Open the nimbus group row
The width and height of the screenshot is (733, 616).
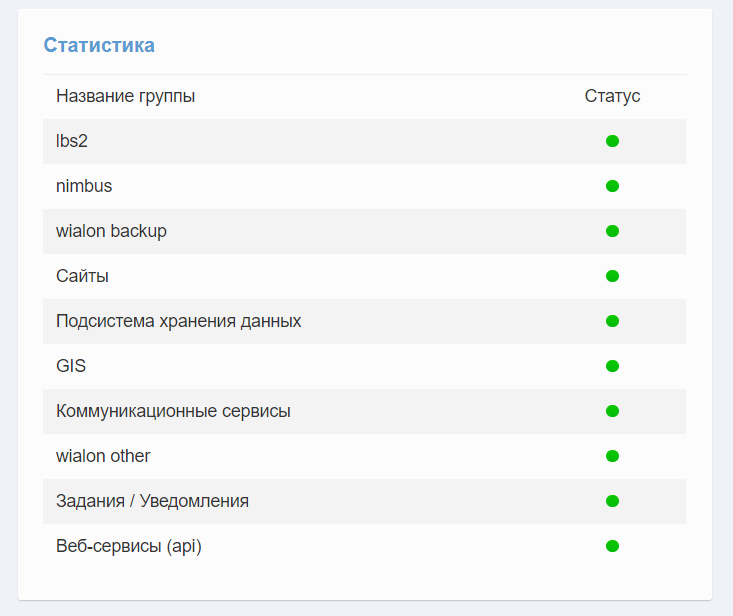pyautogui.click(x=84, y=186)
